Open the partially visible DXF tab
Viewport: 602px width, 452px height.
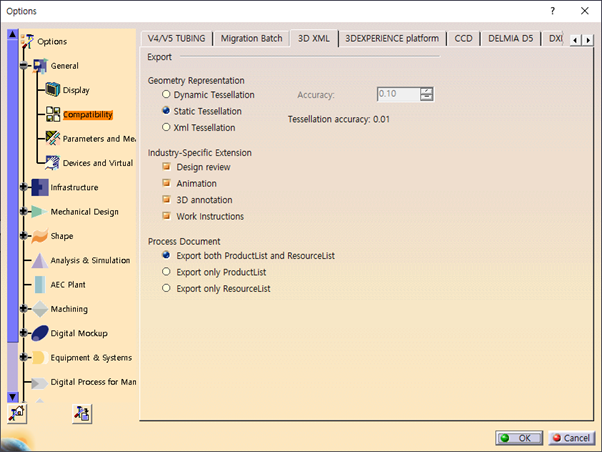point(555,38)
